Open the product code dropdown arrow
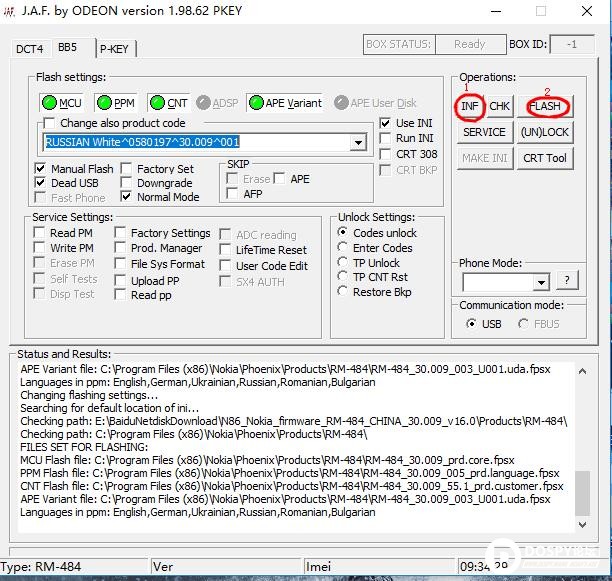This screenshot has height=581, width=612. coord(358,142)
